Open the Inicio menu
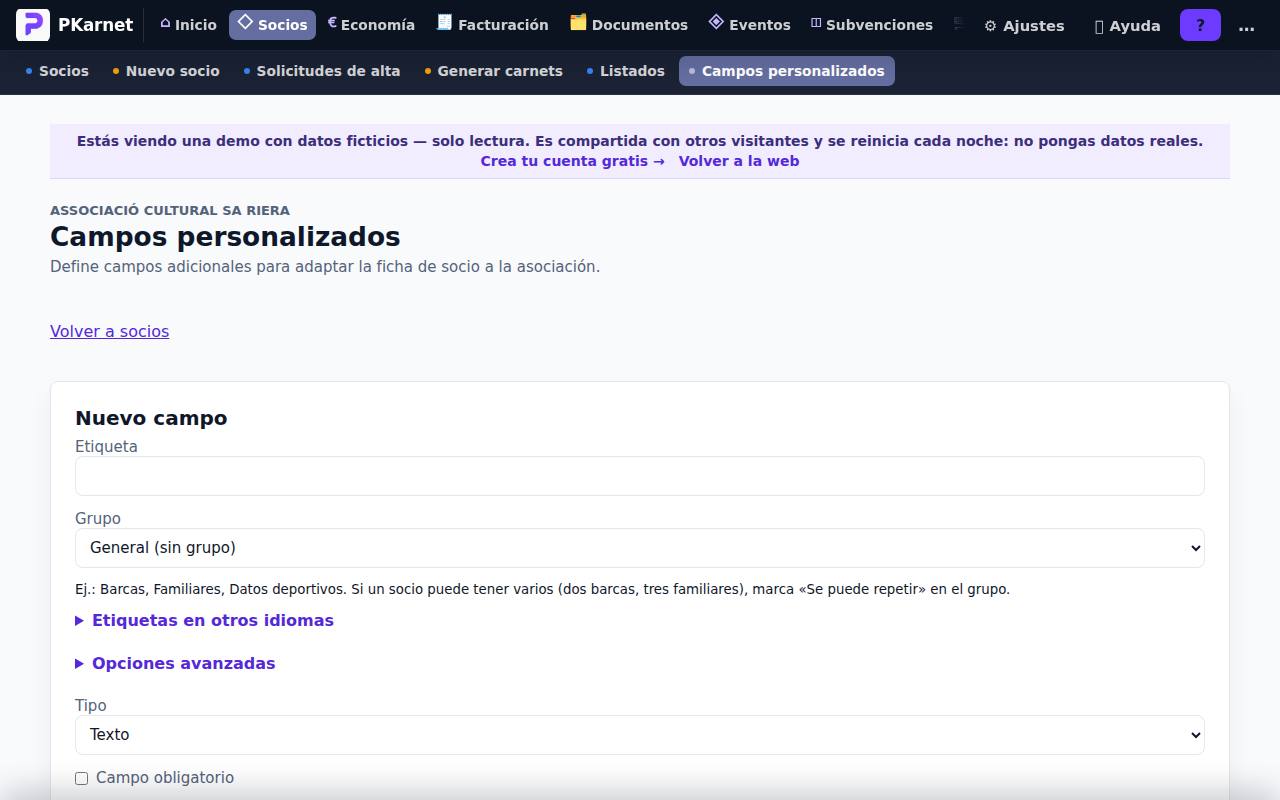The height and width of the screenshot is (800, 1280). point(188,25)
